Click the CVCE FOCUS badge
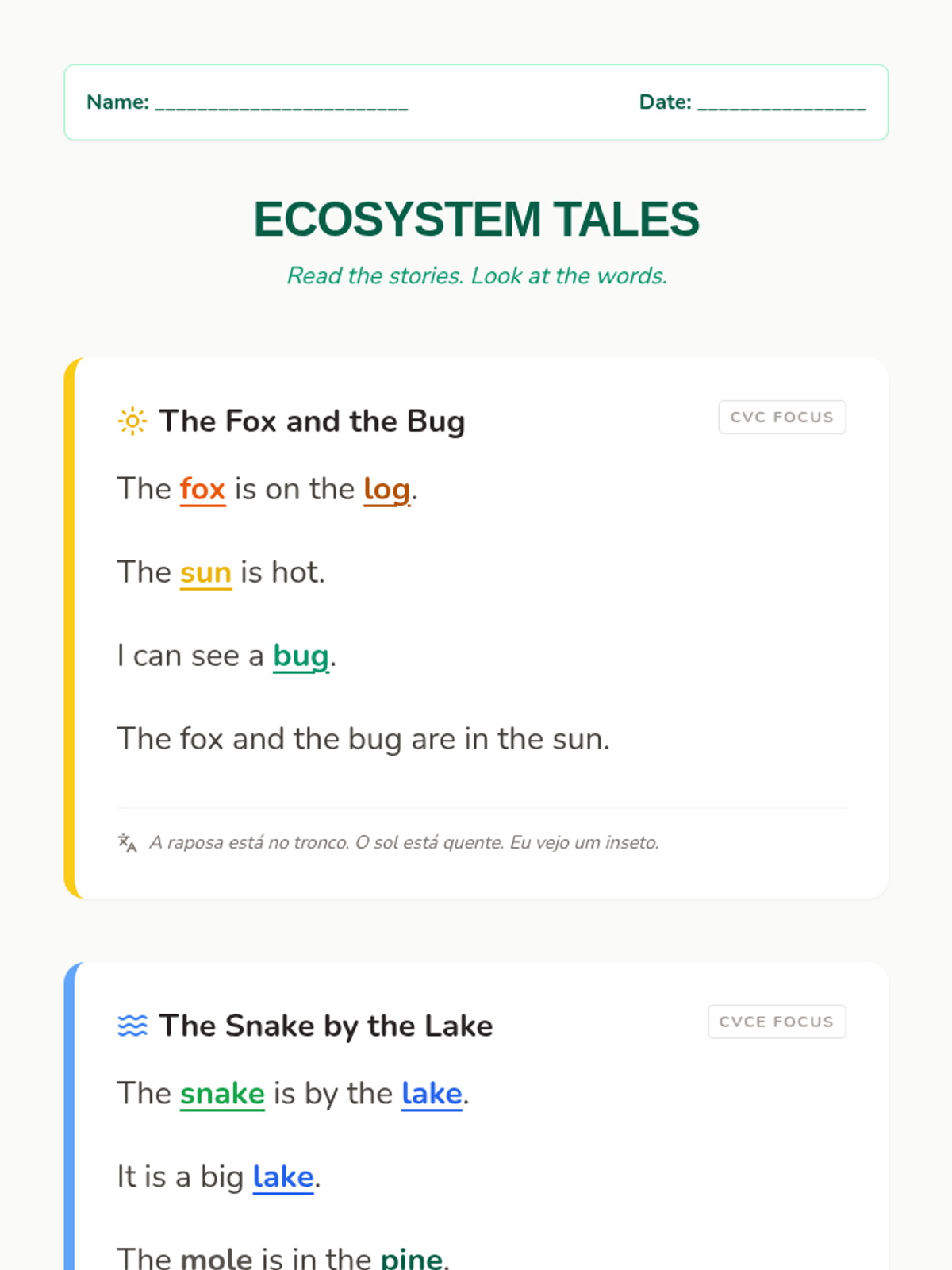Screen dimensions: 952x1270 pos(776,1022)
